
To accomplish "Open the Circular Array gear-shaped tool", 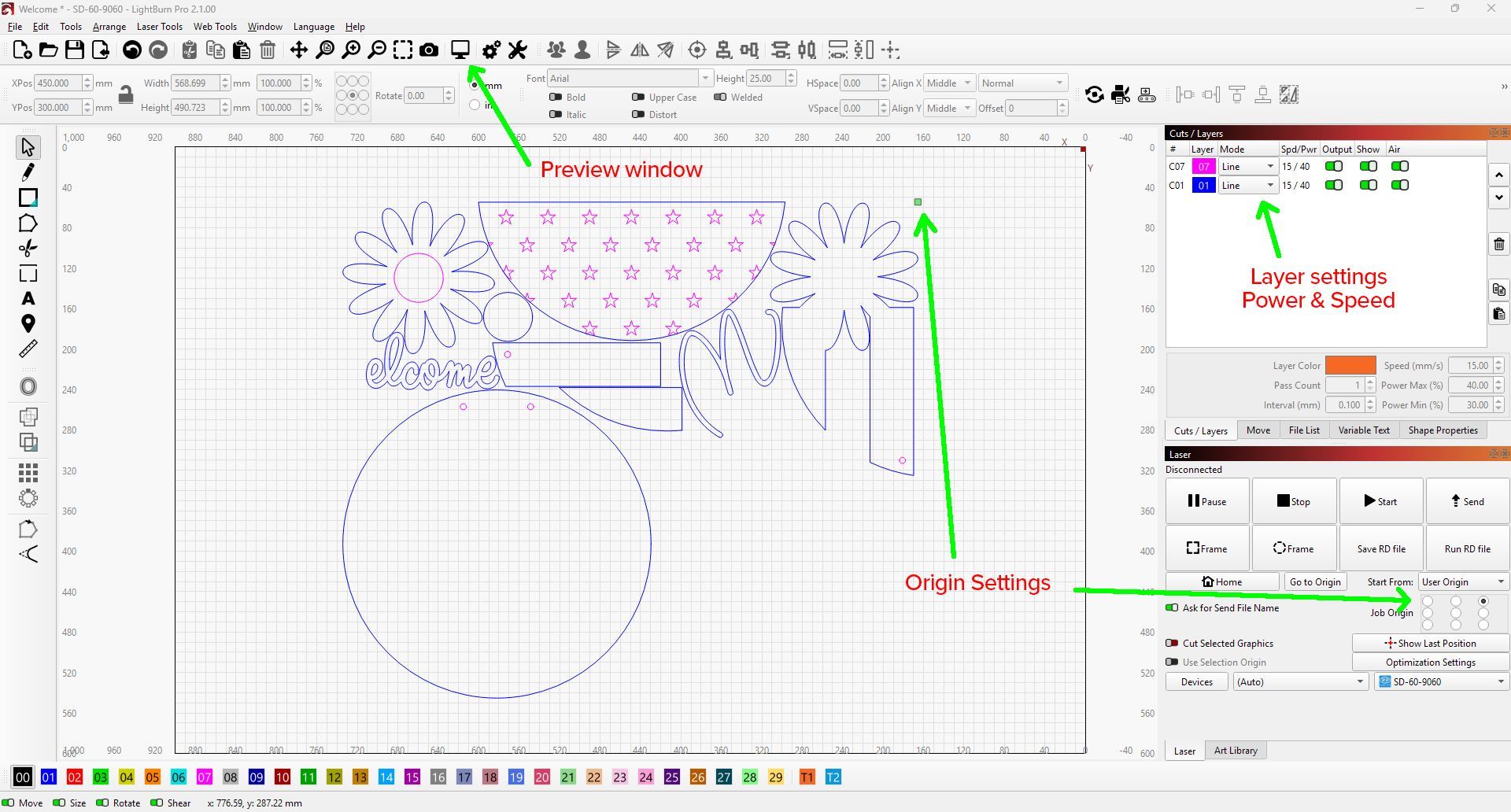I will coord(28,498).
